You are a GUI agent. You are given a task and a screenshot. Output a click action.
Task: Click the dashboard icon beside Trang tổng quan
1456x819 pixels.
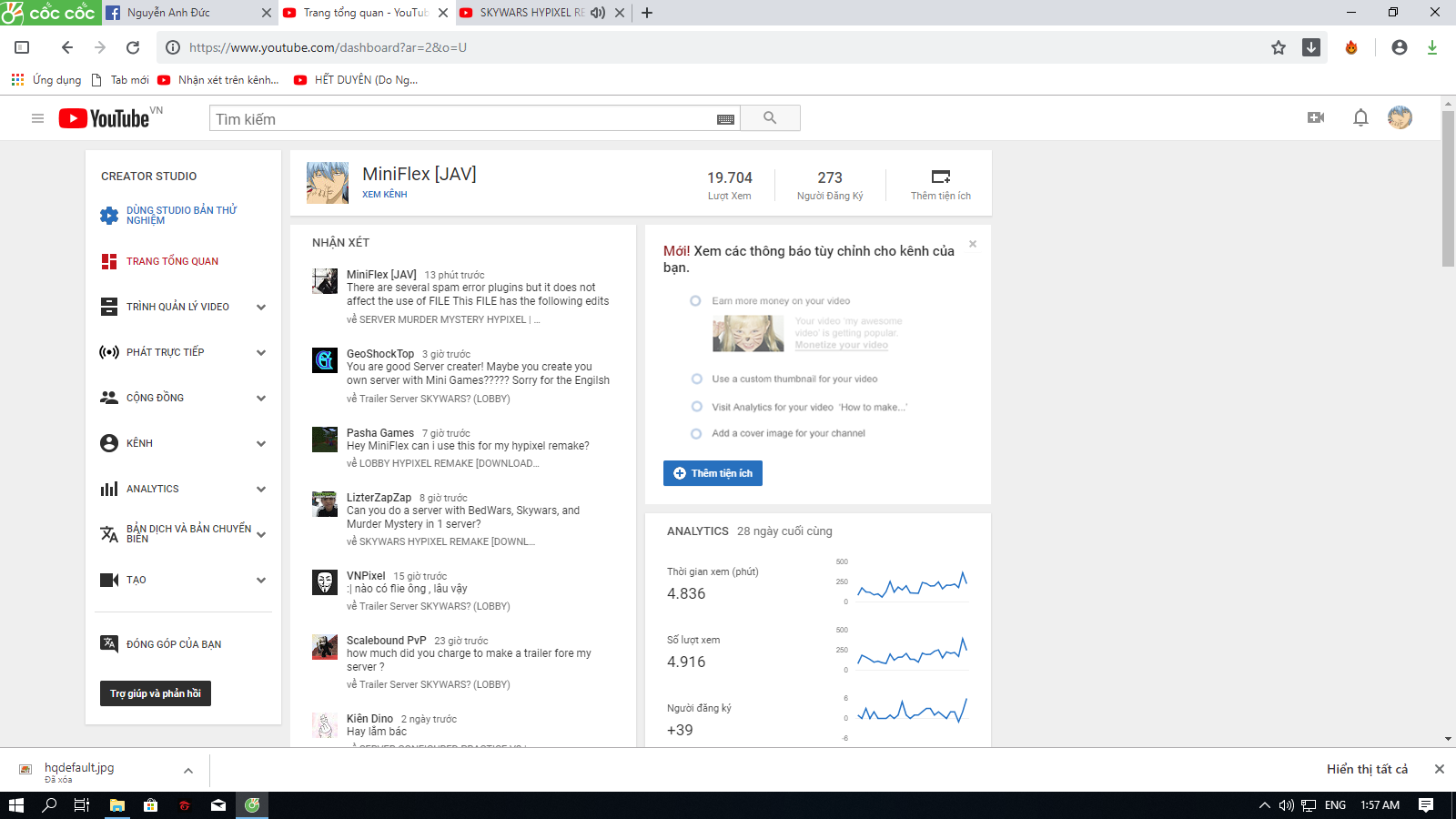109,261
